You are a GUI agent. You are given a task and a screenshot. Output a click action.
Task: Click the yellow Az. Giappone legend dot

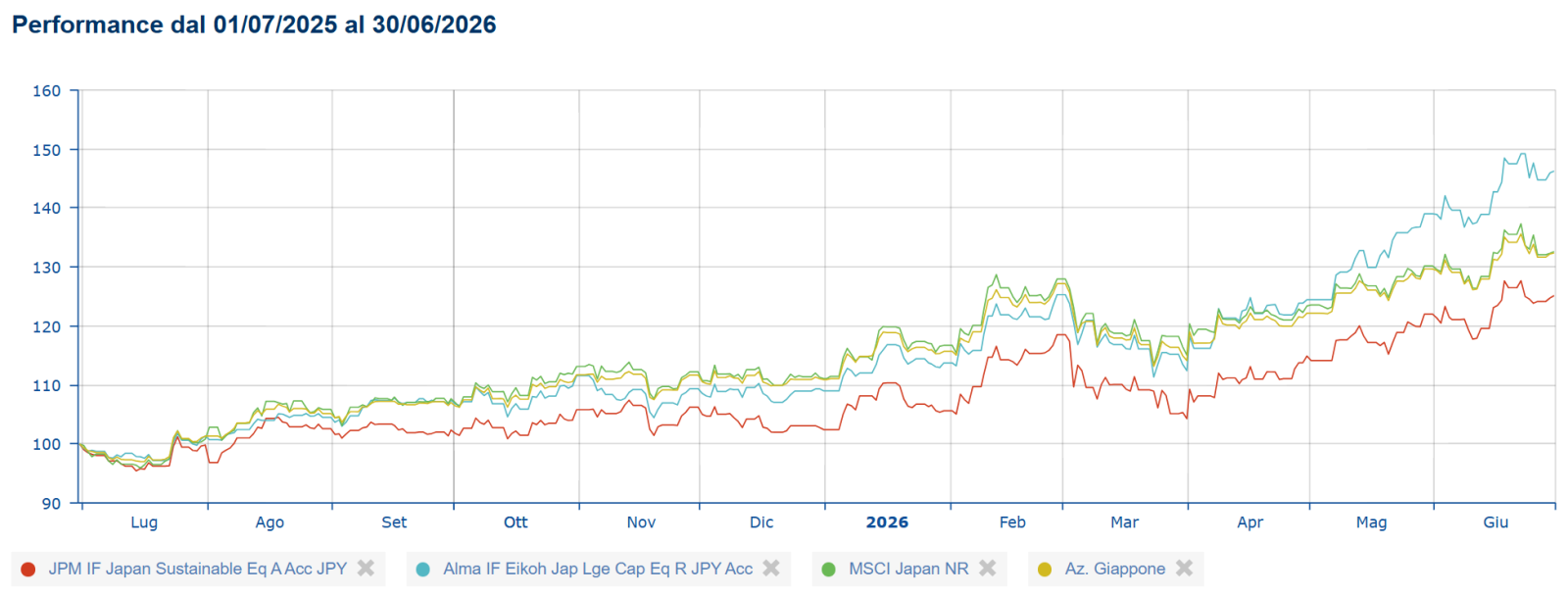[1045, 569]
